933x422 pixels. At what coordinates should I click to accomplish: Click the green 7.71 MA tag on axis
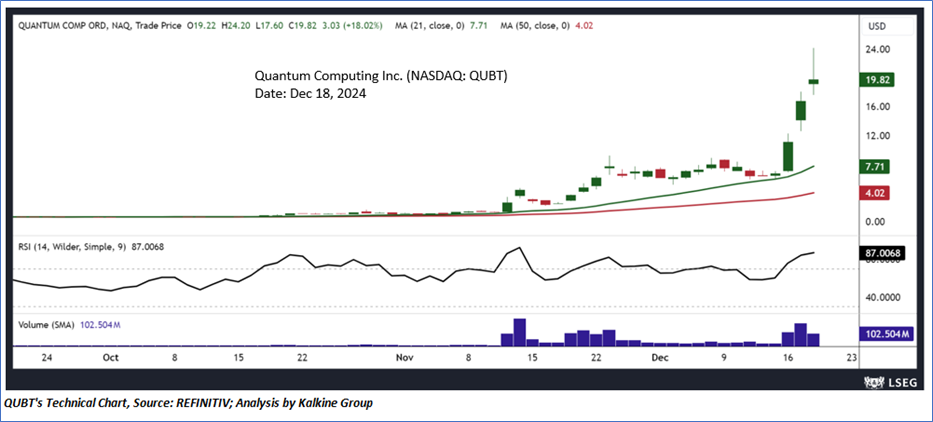tap(874, 168)
